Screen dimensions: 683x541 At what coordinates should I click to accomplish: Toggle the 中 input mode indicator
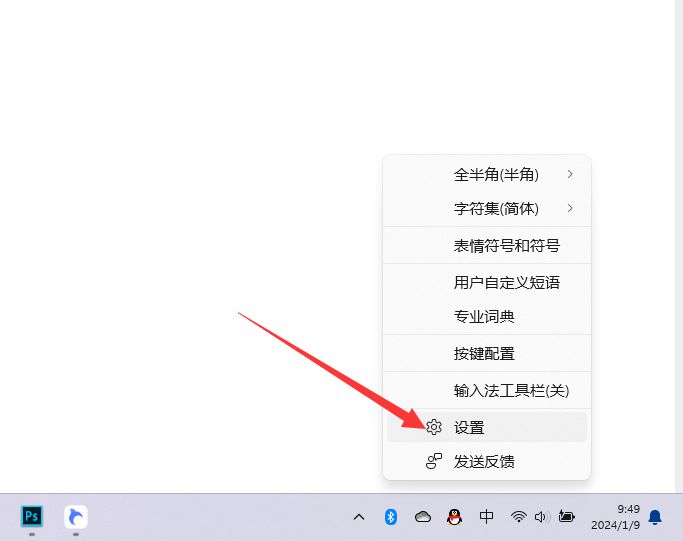tap(486, 517)
